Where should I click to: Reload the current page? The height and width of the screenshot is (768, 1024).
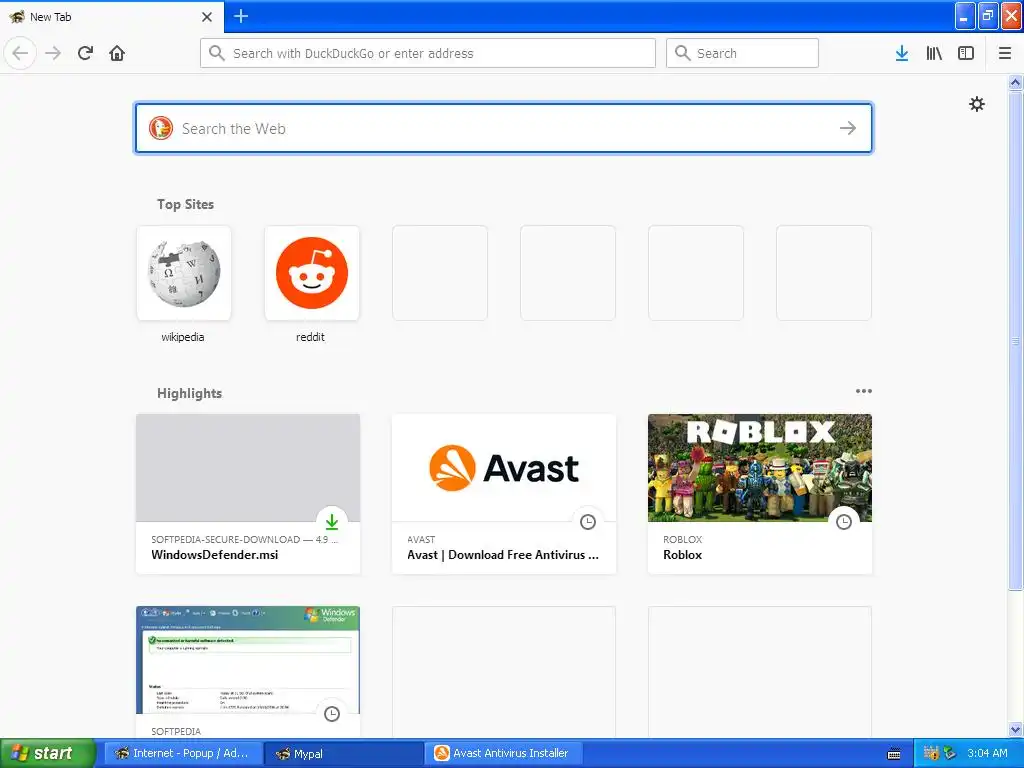[x=85, y=53]
